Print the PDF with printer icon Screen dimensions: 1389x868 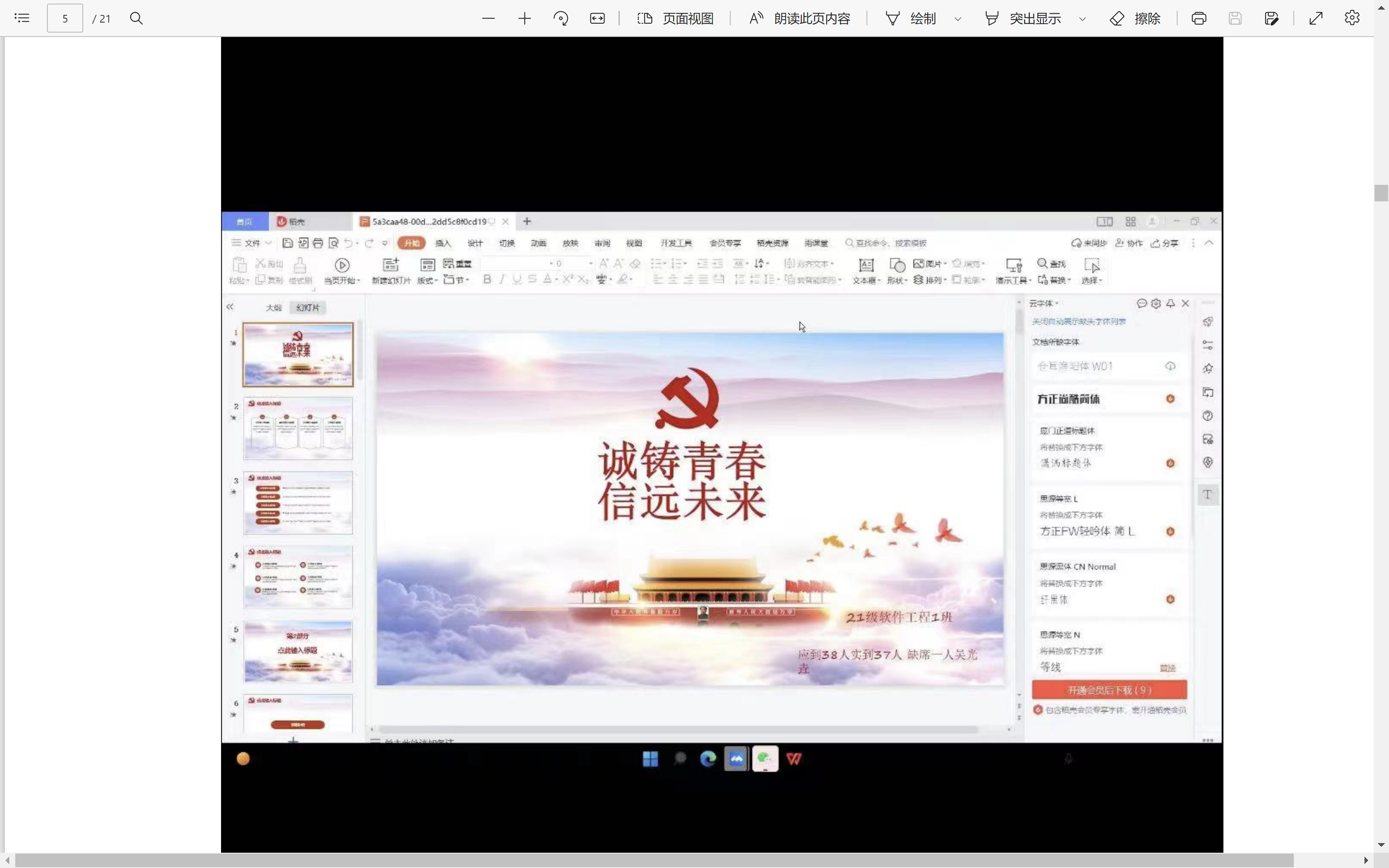1198,18
